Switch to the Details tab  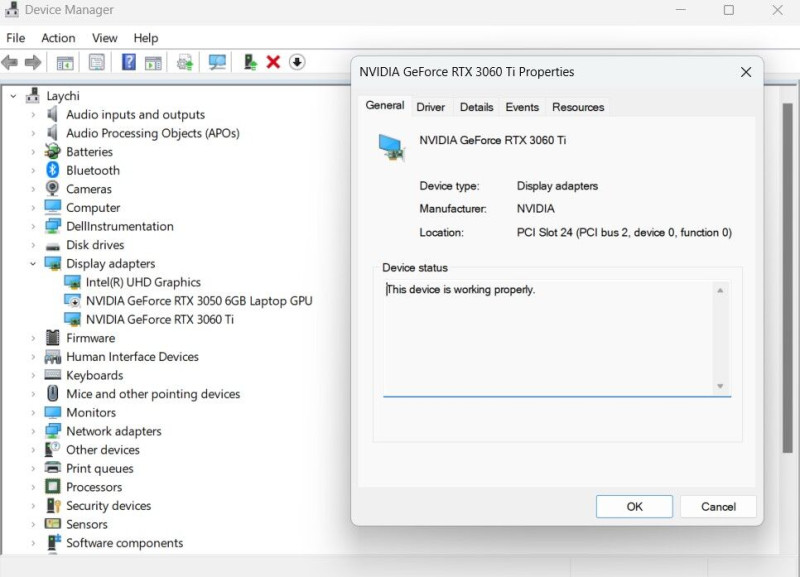click(x=477, y=107)
